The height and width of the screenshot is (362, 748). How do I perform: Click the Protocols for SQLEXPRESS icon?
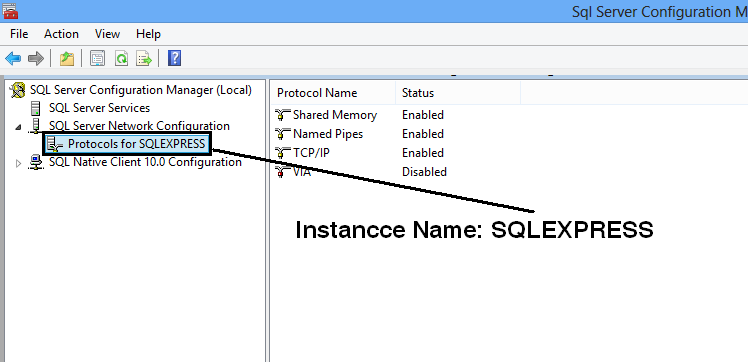point(56,144)
